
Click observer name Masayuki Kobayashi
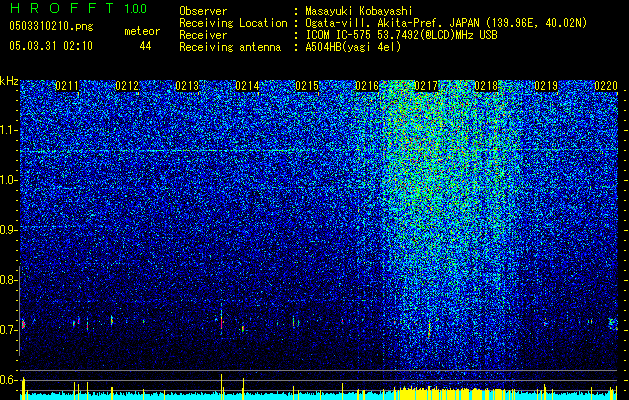(x=359, y=11)
